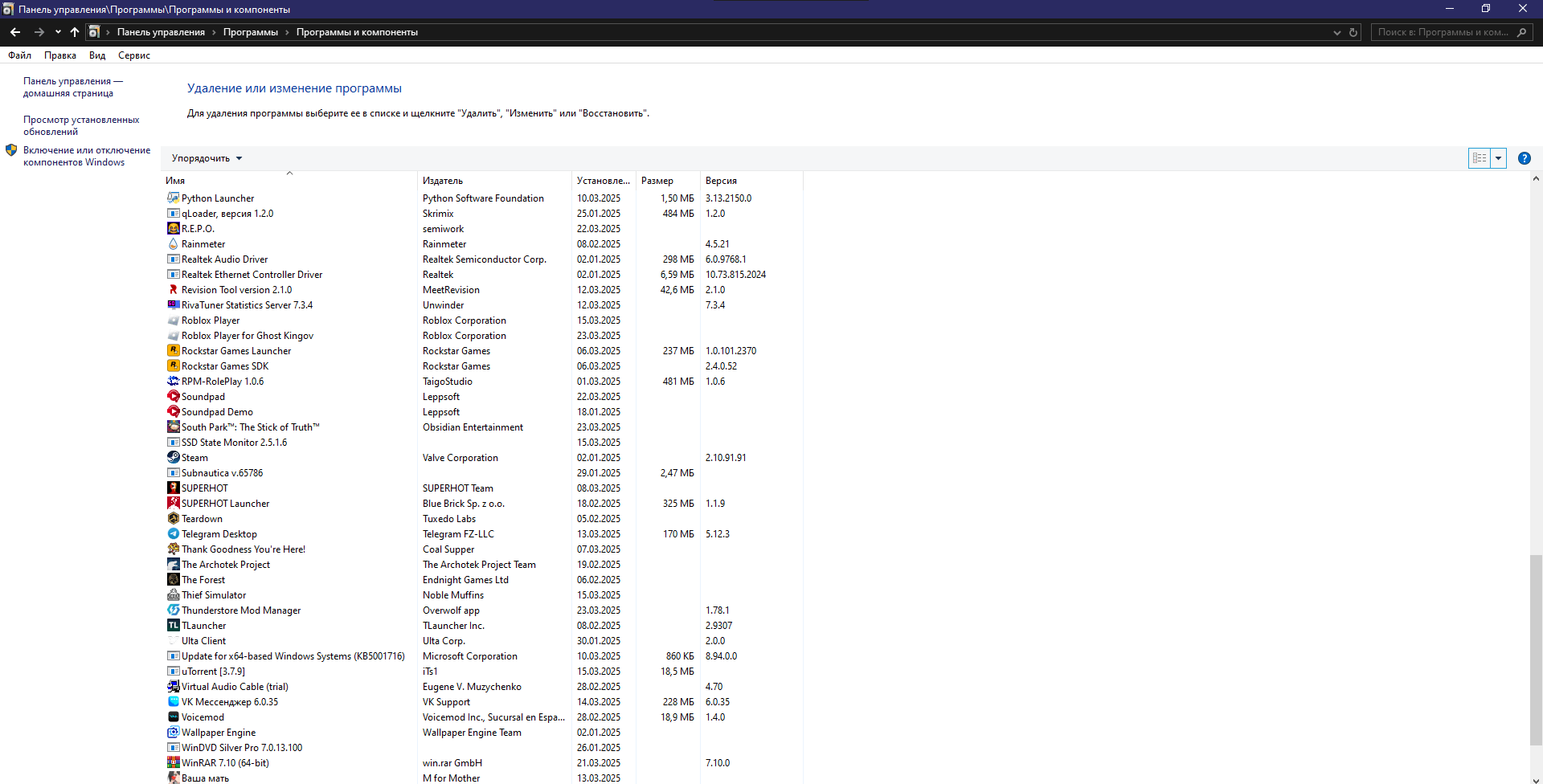Click the Rainmeter droplet icon

[x=173, y=244]
